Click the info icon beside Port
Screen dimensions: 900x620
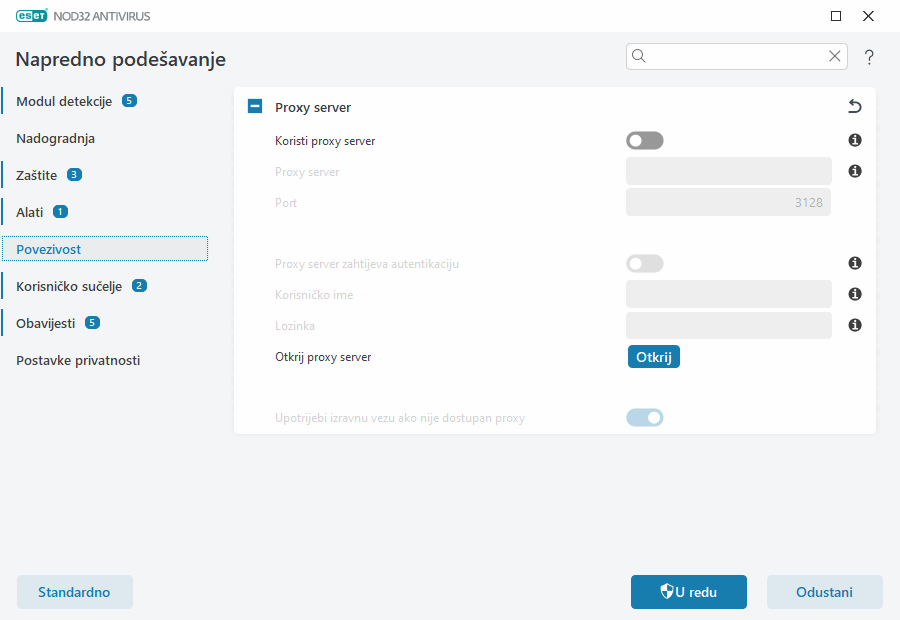(854, 202)
